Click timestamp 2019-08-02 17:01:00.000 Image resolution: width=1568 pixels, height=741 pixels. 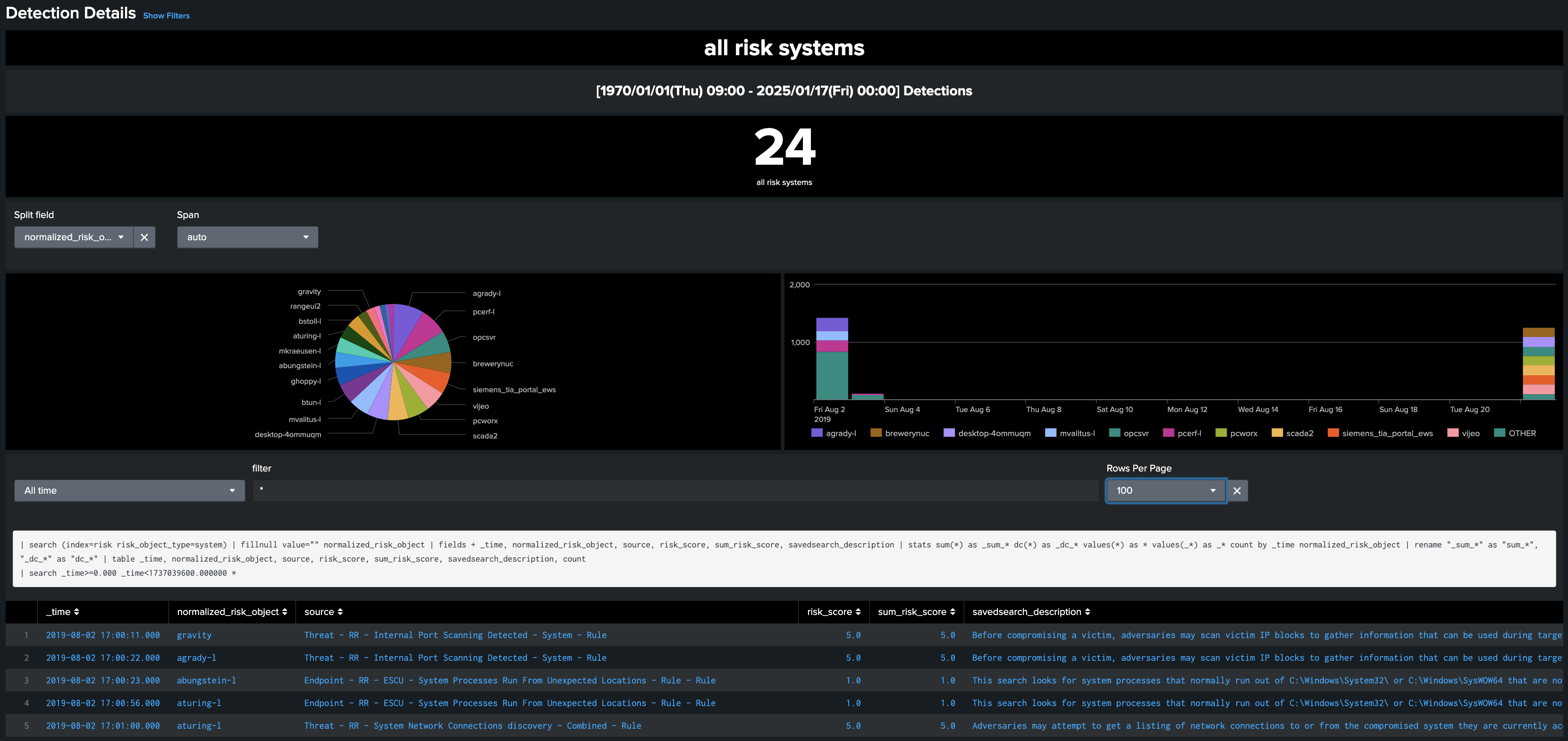103,726
